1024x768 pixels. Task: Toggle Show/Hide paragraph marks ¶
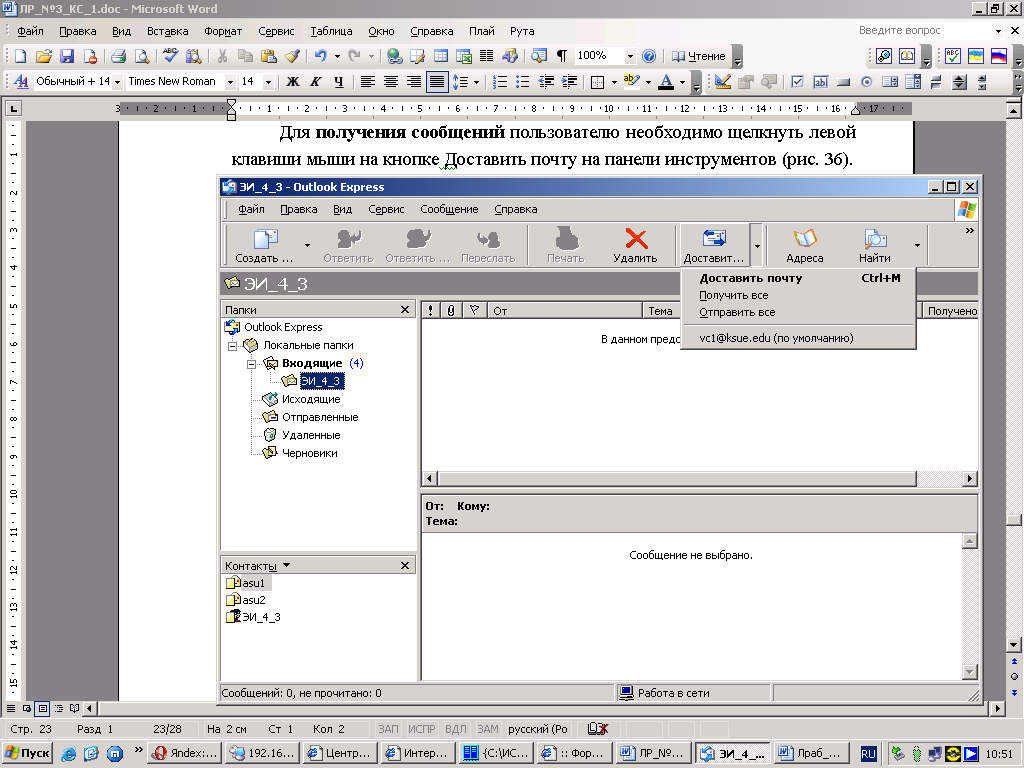click(x=561, y=56)
